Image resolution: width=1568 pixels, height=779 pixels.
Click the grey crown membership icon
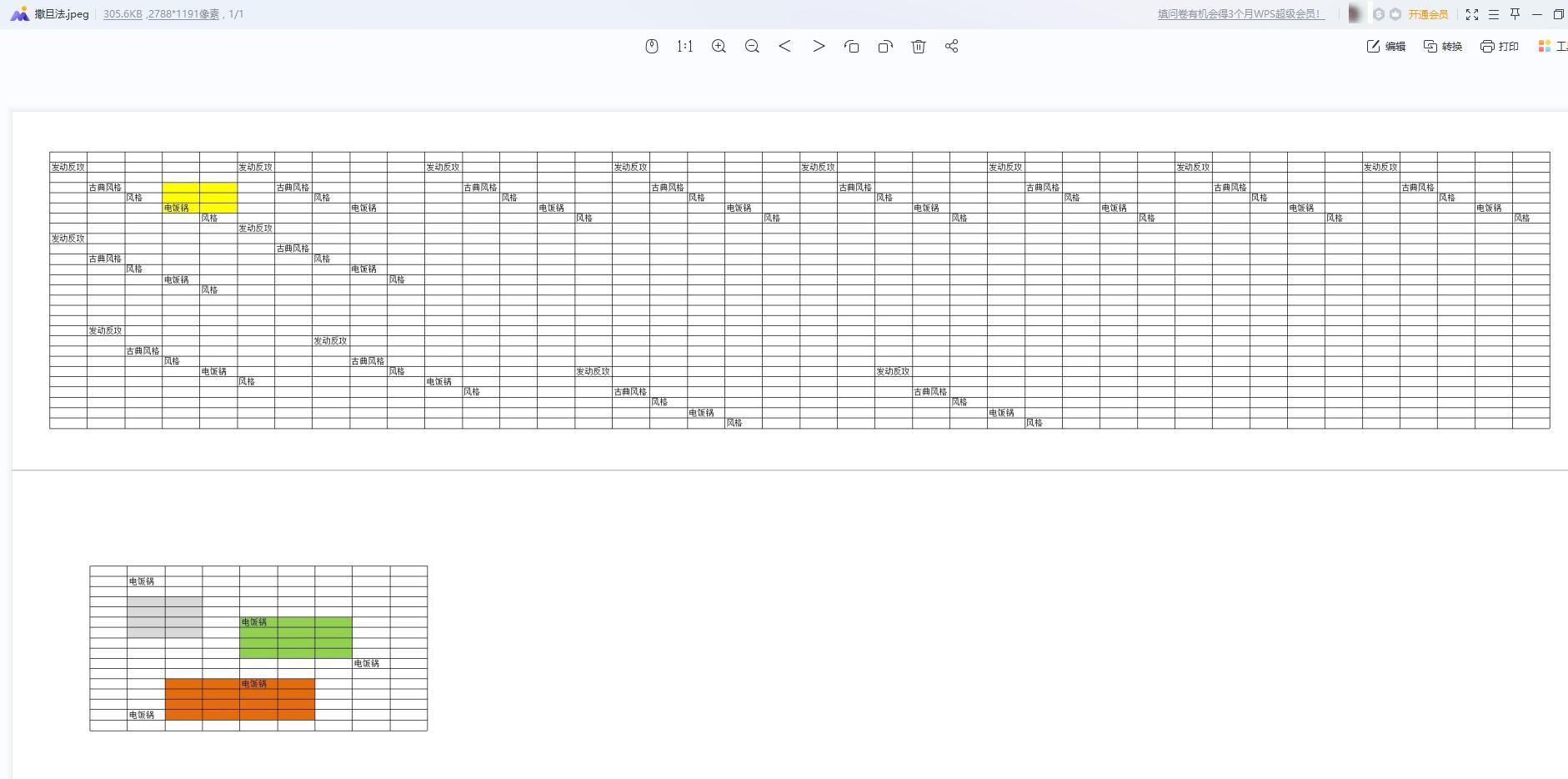(x=1395, y=14)
